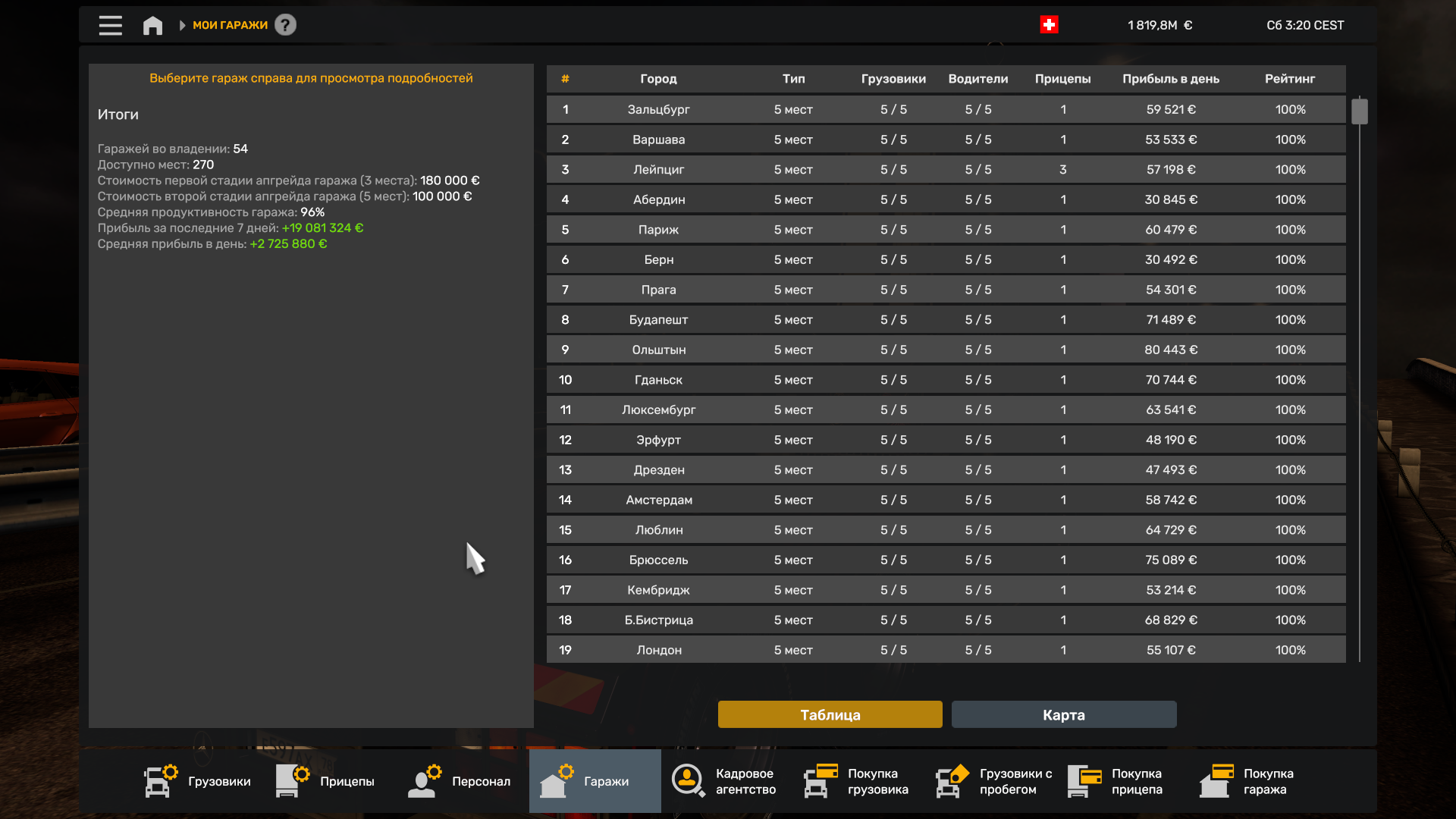Click the Сб 3:20 CEST clock
The height and width of the screenshot is (819, 1456).
pyautogui.click(x=1305, y=25)
